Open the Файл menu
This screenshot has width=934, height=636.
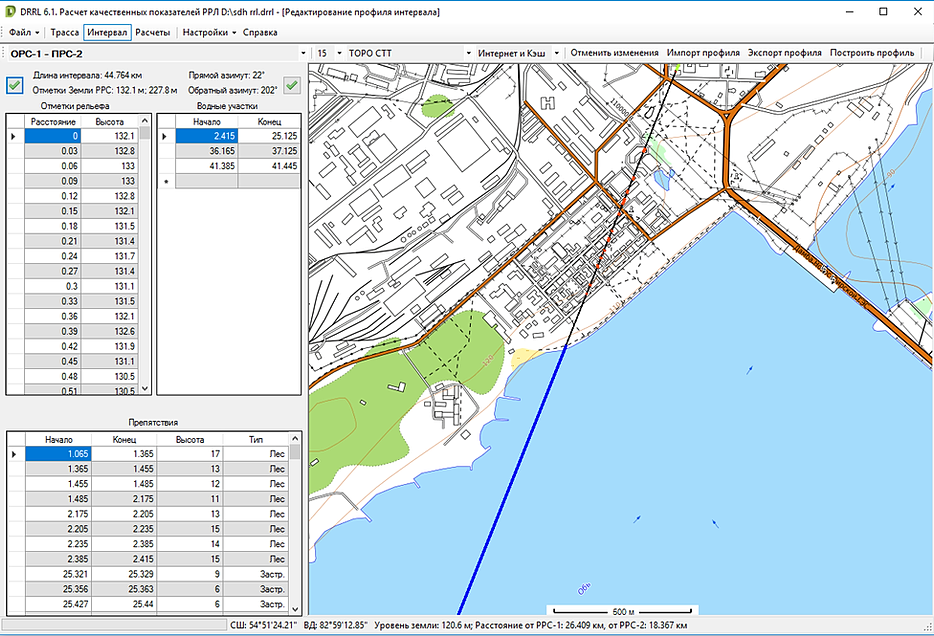tap(24, 32)
